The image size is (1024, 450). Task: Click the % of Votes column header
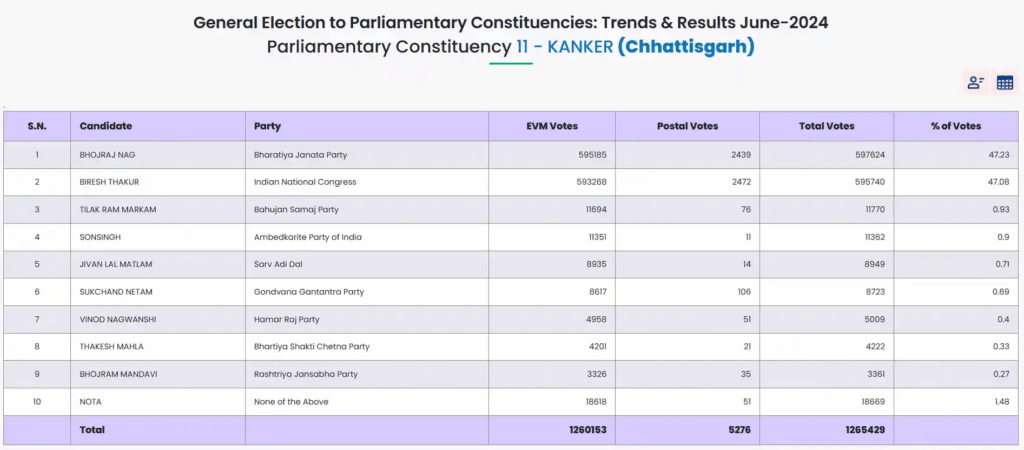click(x=955, y=126)
